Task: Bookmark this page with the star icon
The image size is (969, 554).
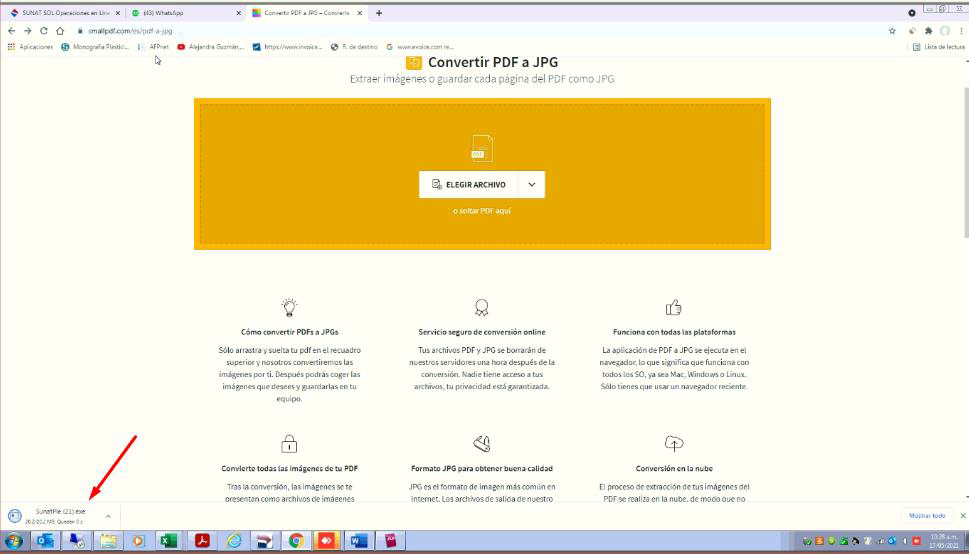Action: [x=891, y=31]
